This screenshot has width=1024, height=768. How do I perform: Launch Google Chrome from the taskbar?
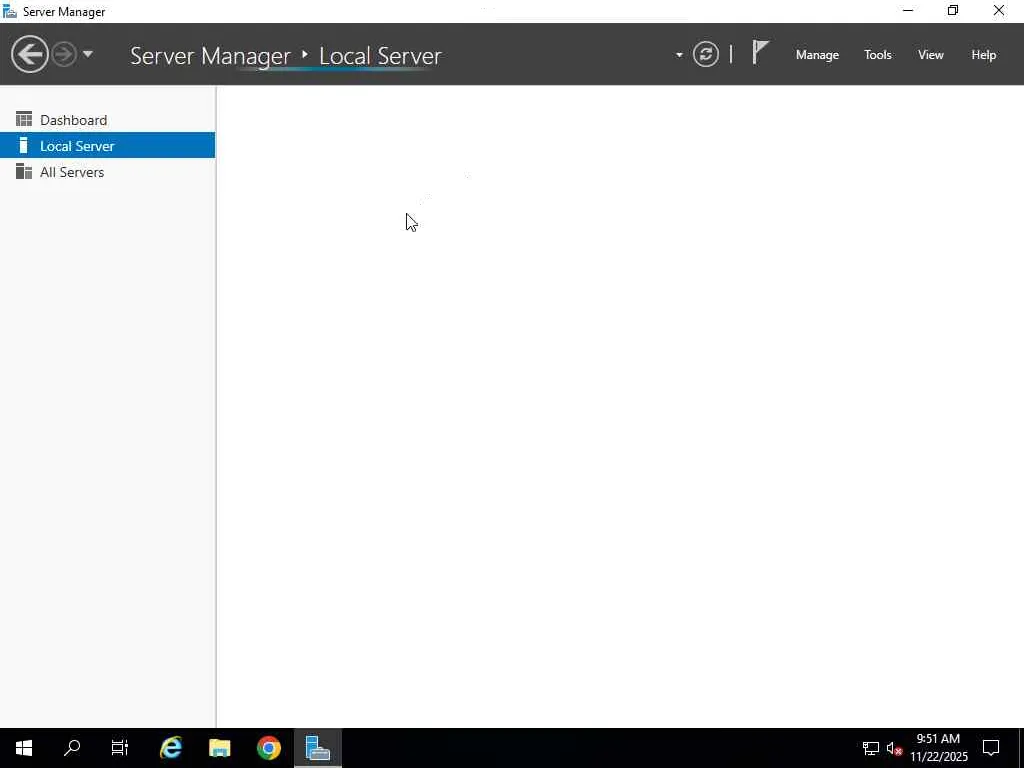(268, 748)
